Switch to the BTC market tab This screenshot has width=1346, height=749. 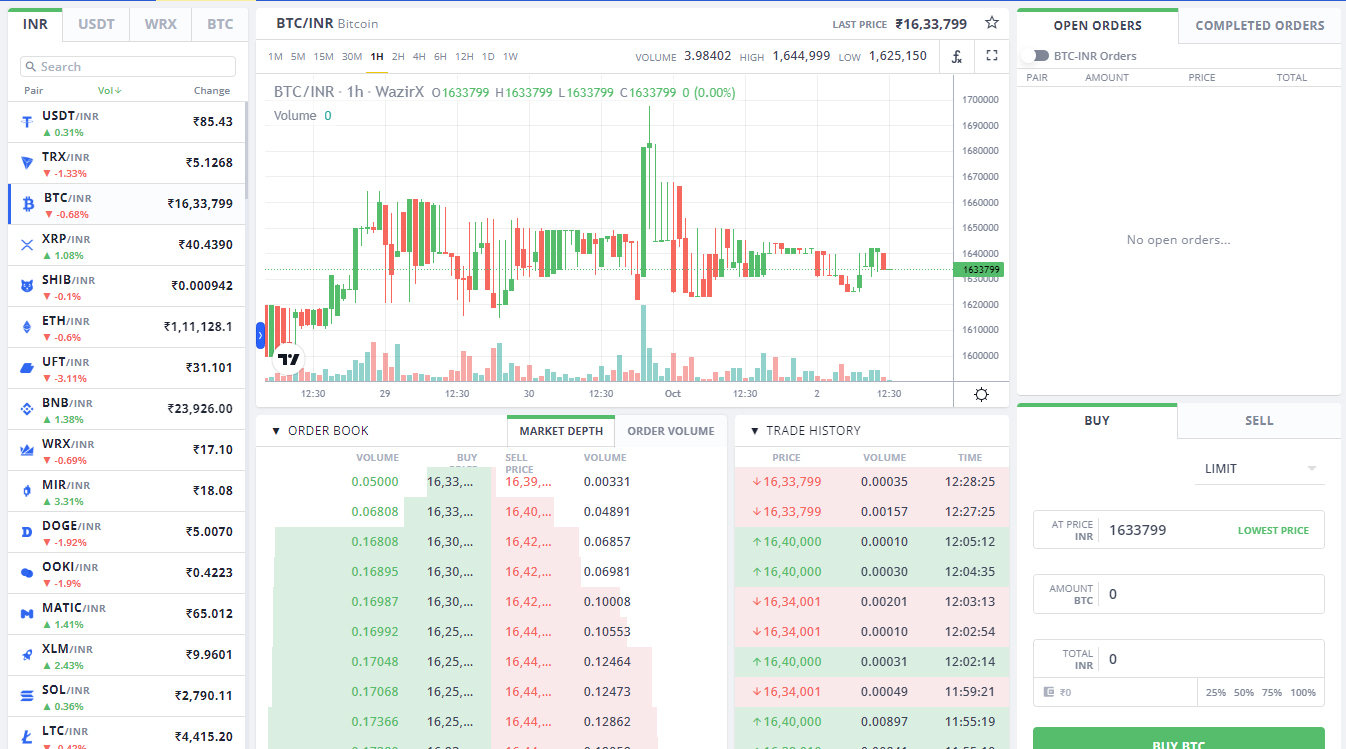(x=220, y=24)
